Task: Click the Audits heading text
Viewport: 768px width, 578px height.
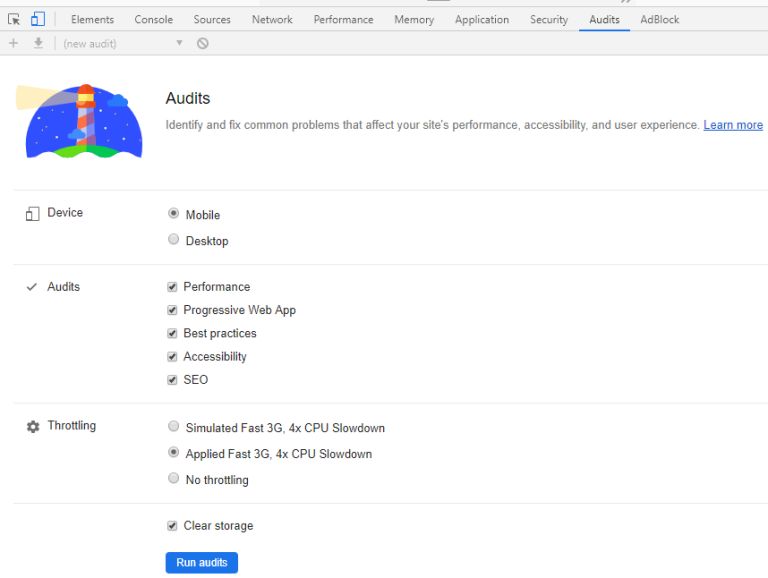Action: pyautogui.click(x=188, y=98)
